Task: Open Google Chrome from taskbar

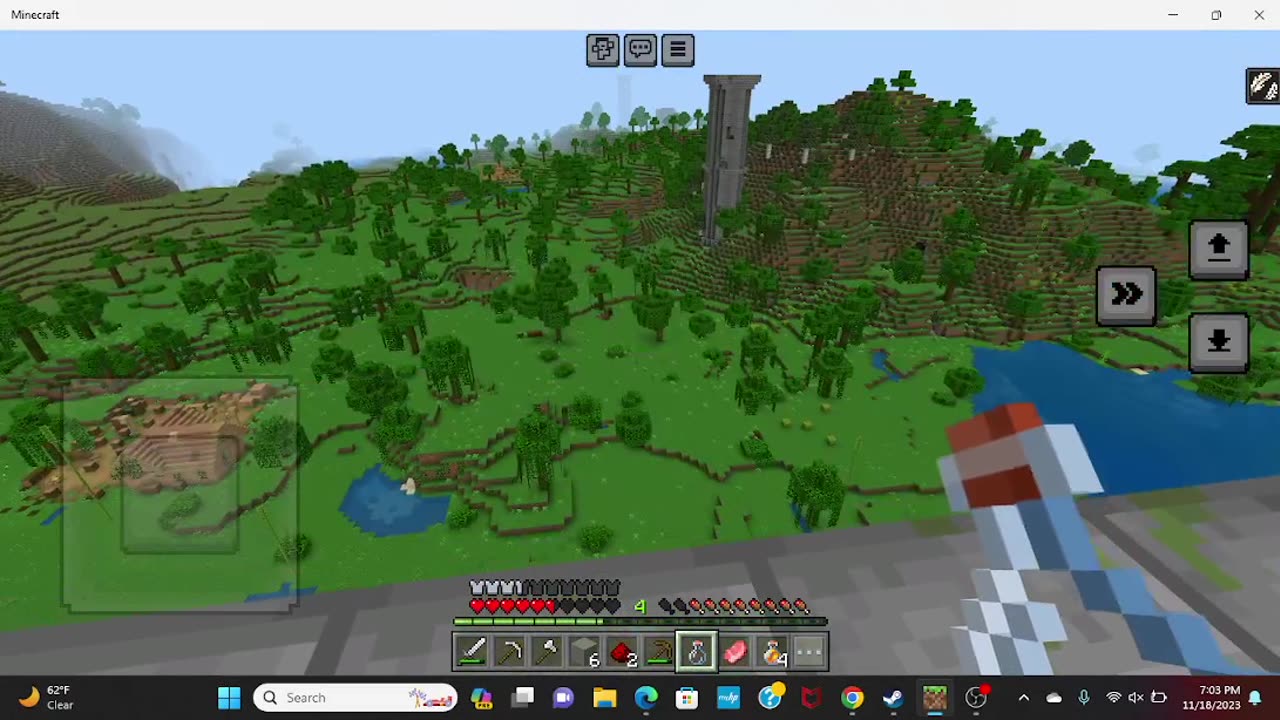Action: (852, 698)
